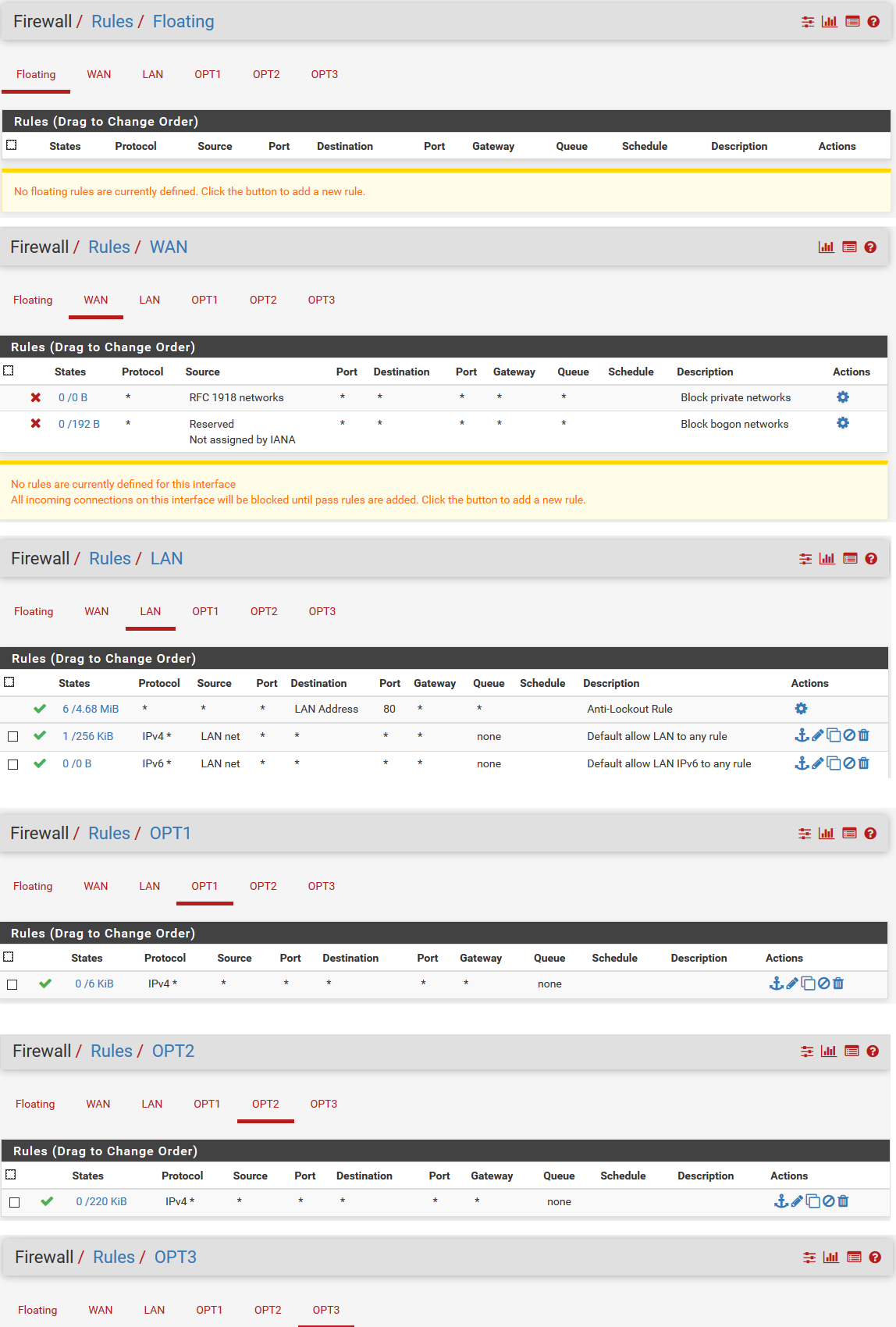Tick the select-all checkbox in OPT2 rules header
896x1327 pixels.
[x=11, y=1175]
